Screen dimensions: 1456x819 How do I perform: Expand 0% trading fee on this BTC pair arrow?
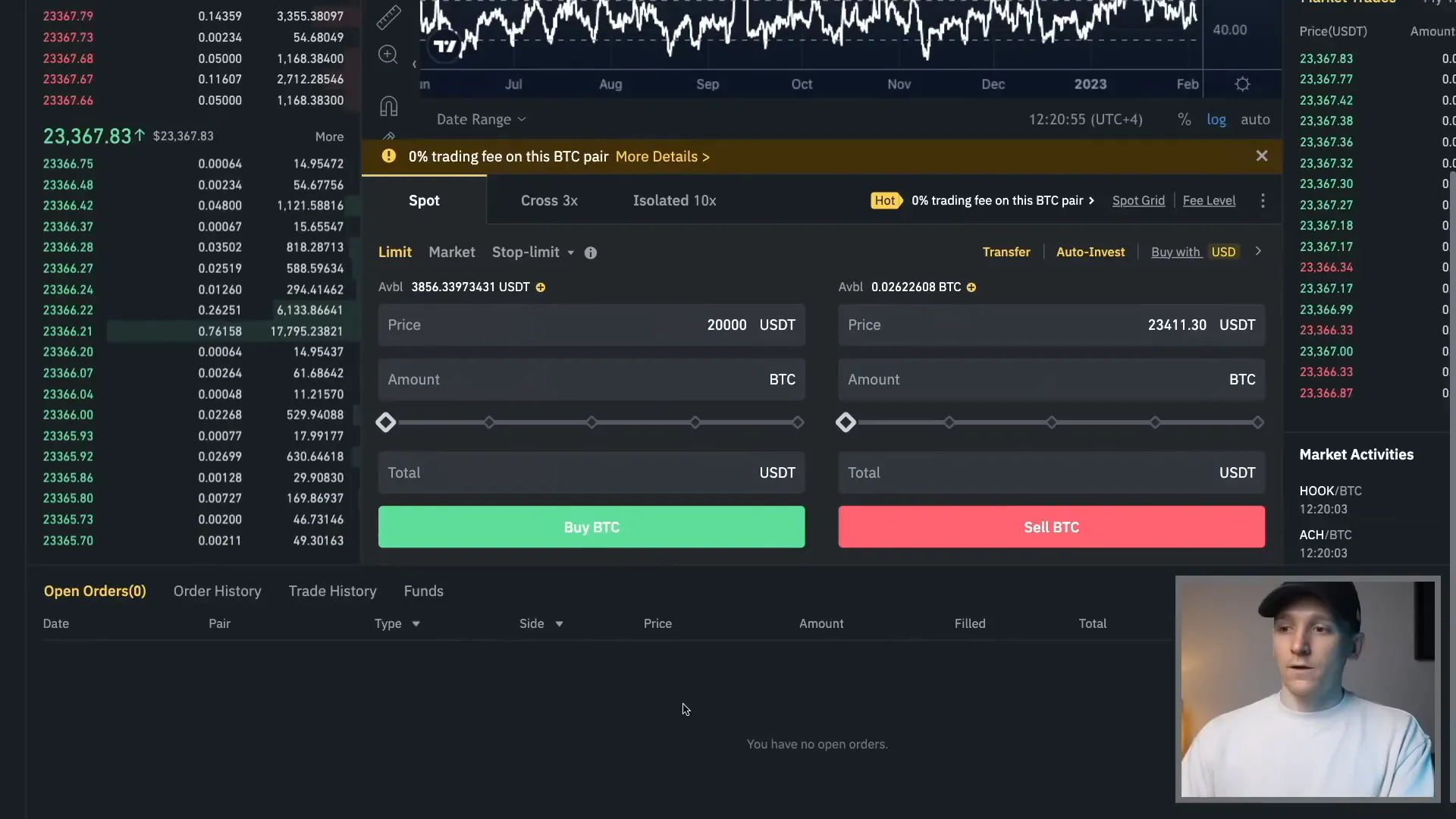[1091, 200]
